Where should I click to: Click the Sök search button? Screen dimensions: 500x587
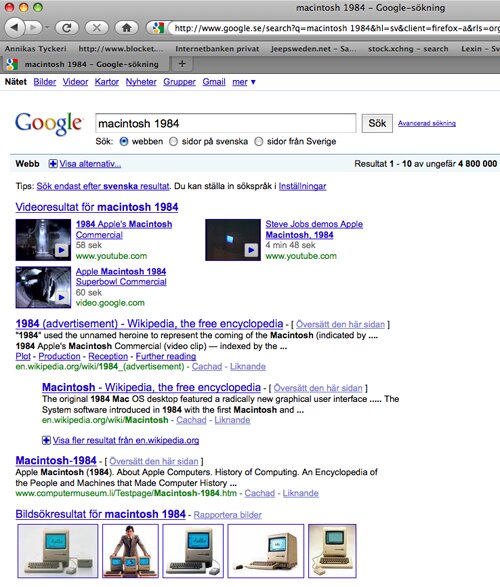coord(377,123)
